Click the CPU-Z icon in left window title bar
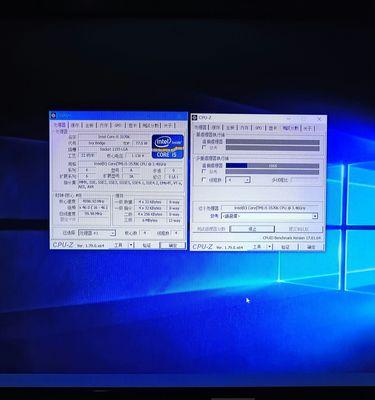Screen dimensions: 375x400 click(53, 116)
